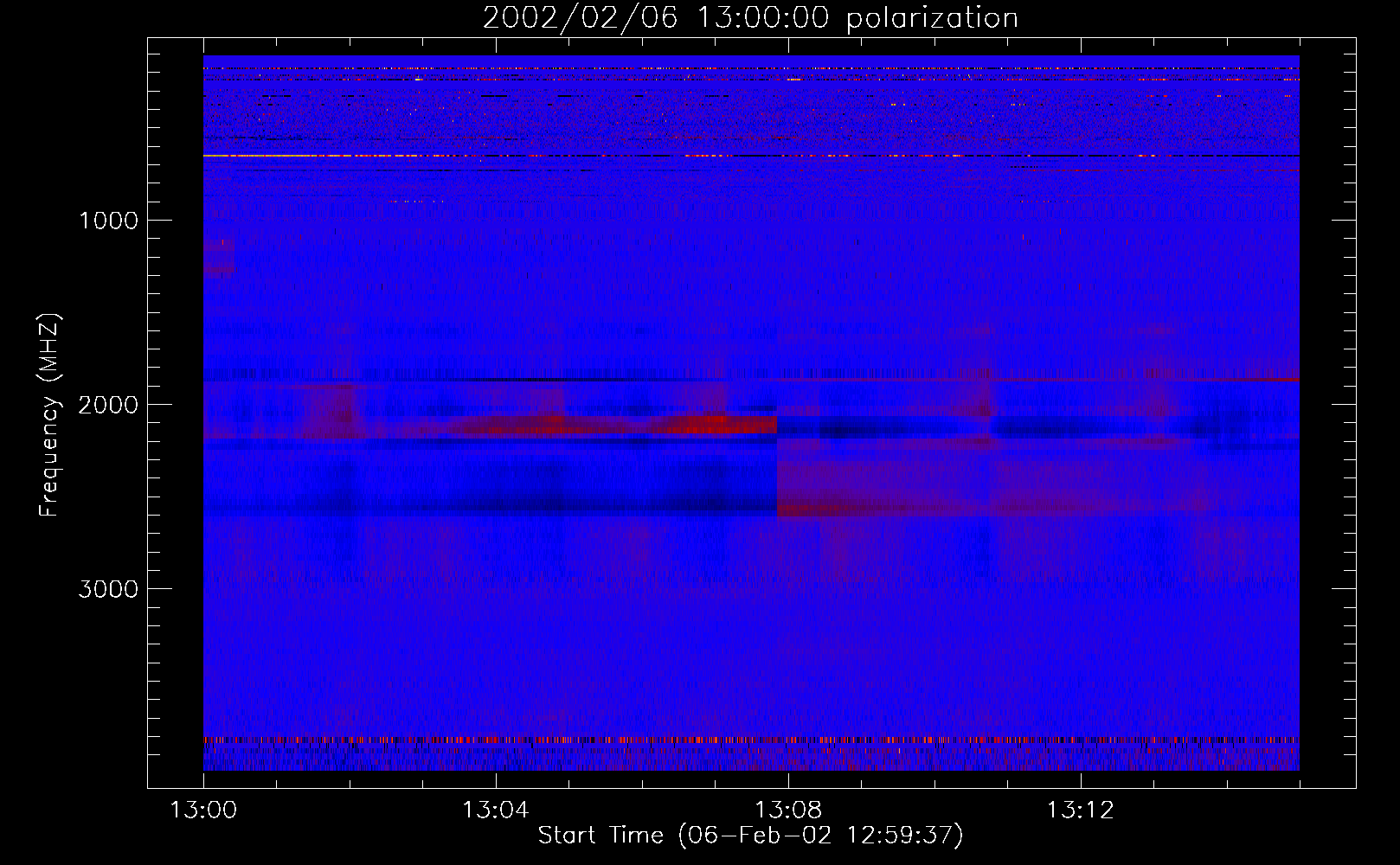Click the 13:04 time tick label
This screenshot has width=1400, height=865.
[x=496, y=811]
